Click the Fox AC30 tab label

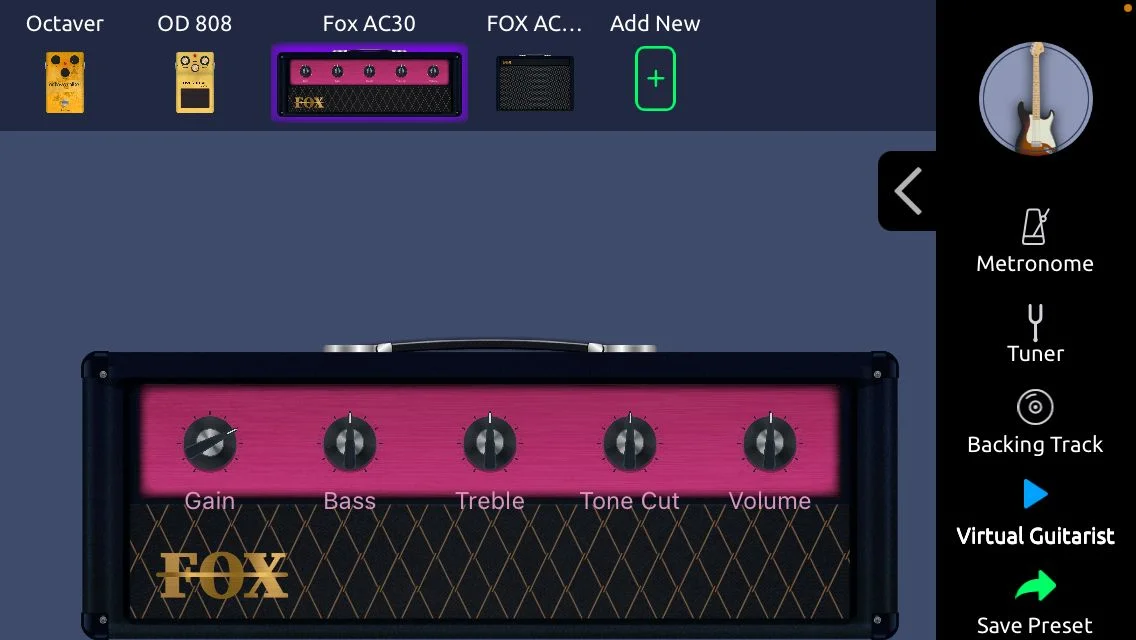[x=369, y=23]
